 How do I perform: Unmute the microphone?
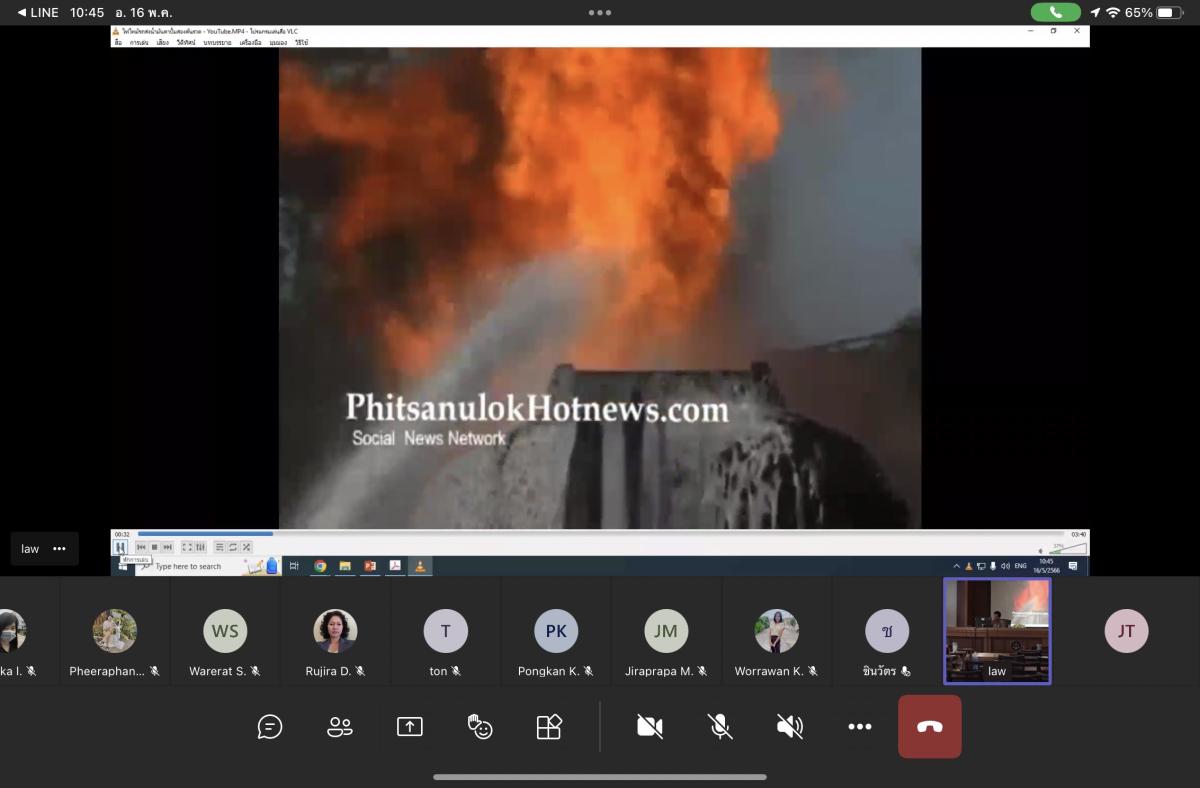[720, 727]
